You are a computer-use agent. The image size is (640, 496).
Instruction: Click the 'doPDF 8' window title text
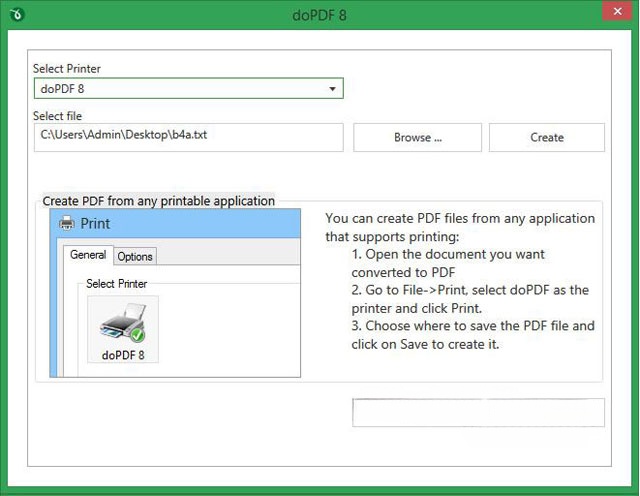coord(320,16)
